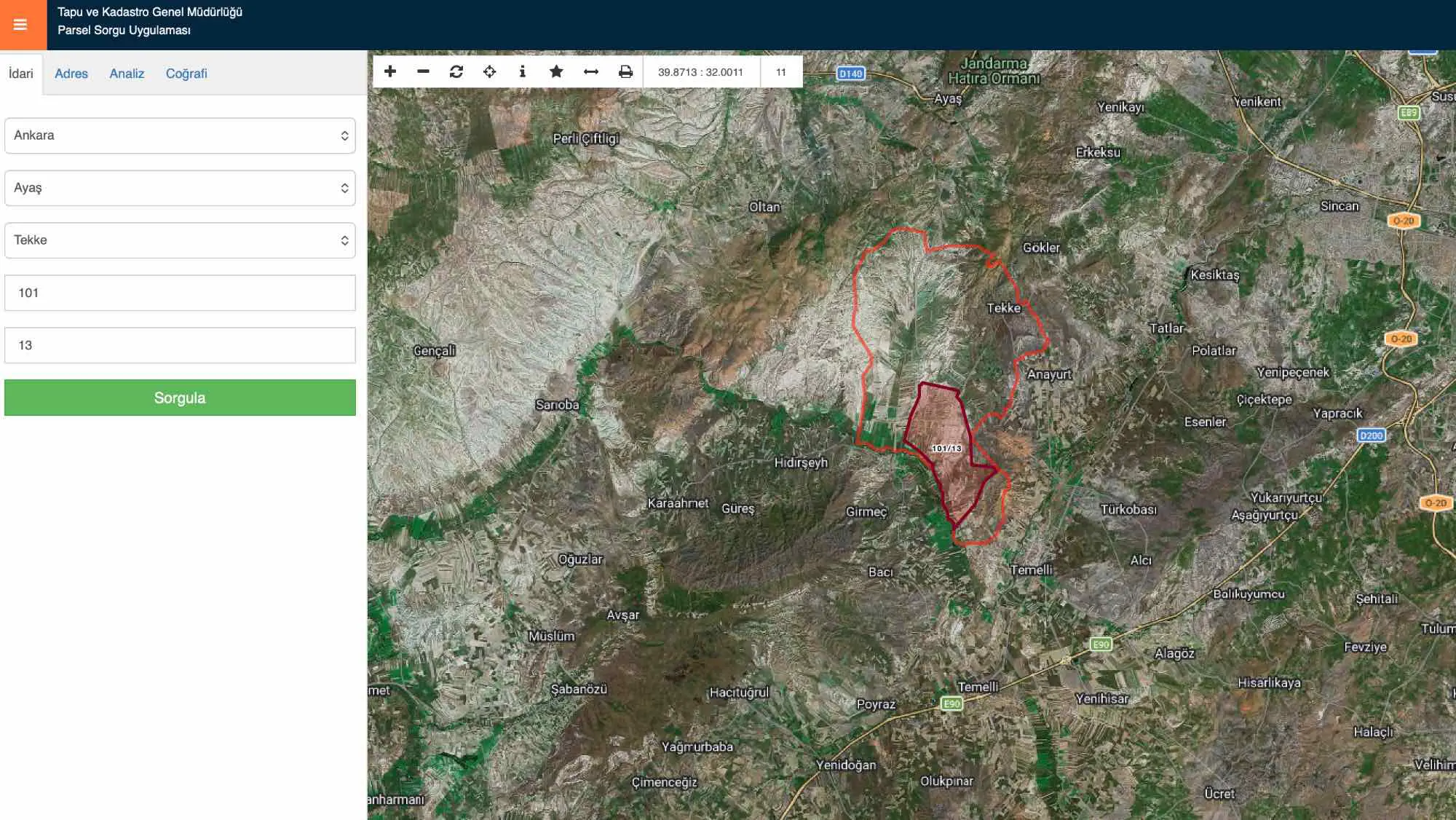Switch to the İdari tab
This screenshot has height=820, width=1456.
(x=21, y=74)
